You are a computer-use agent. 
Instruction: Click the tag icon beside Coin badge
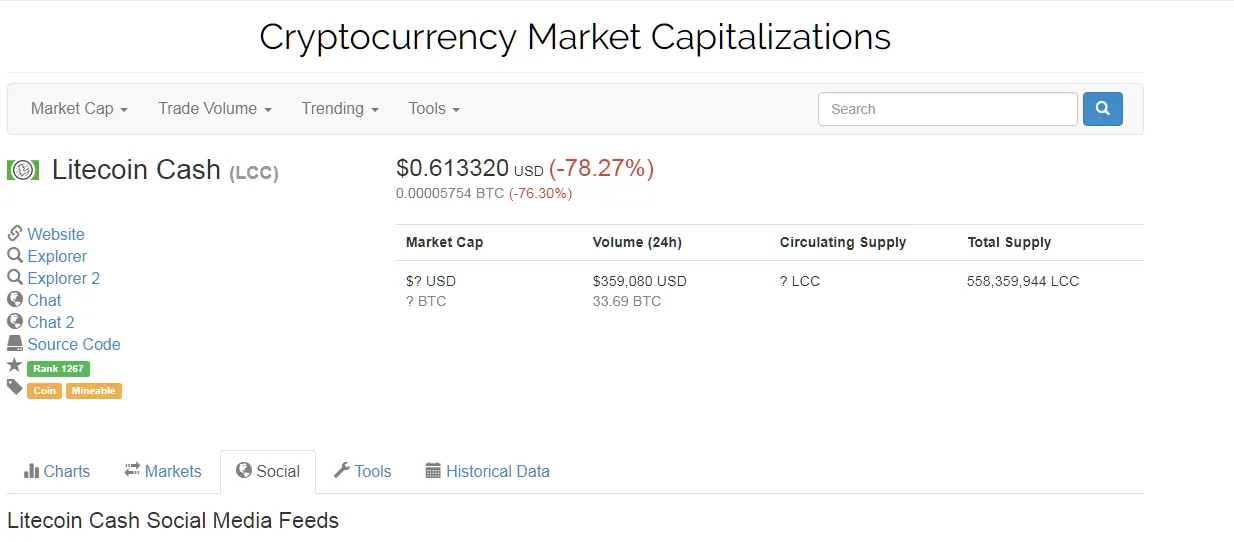(x=15, y=387)
